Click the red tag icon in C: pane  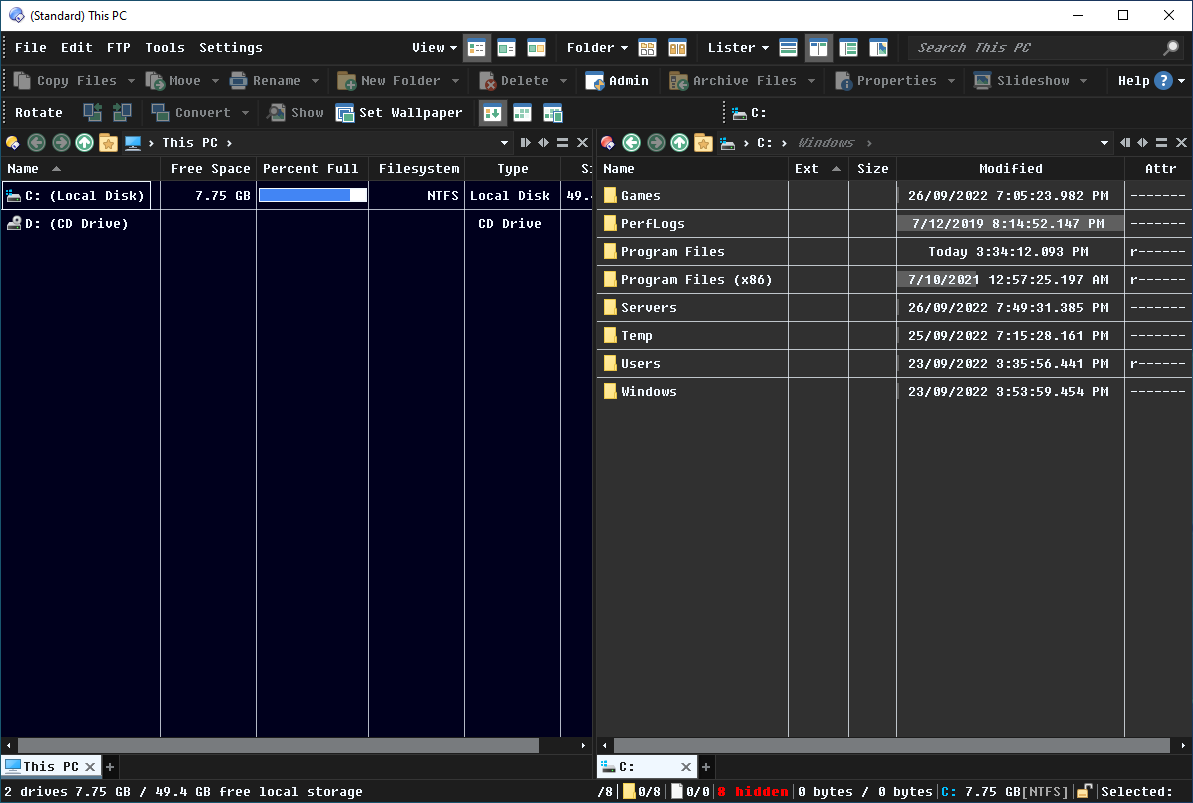pyautogui.click(x=607, y=143)
